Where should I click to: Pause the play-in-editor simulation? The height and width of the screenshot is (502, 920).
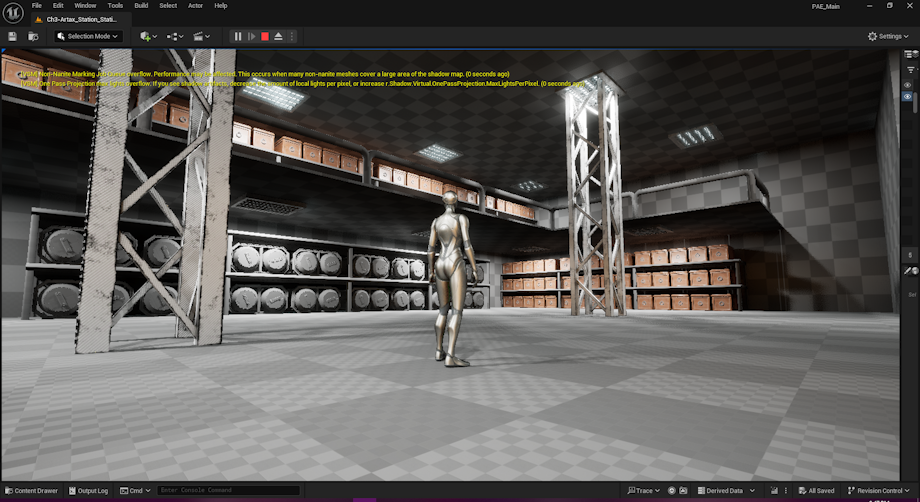click(238, 36)
